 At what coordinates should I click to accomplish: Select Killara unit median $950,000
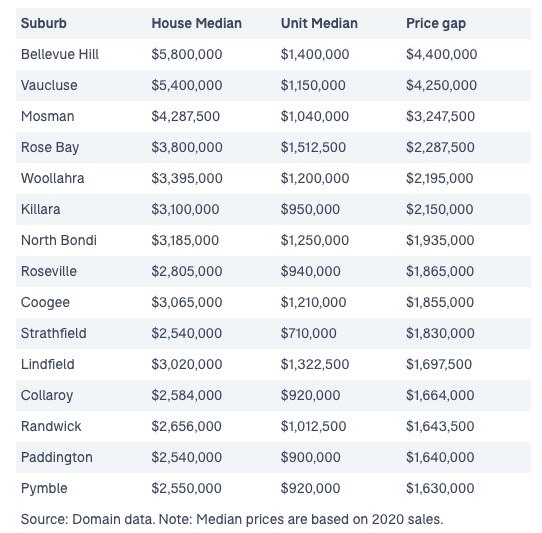(310, 209)
